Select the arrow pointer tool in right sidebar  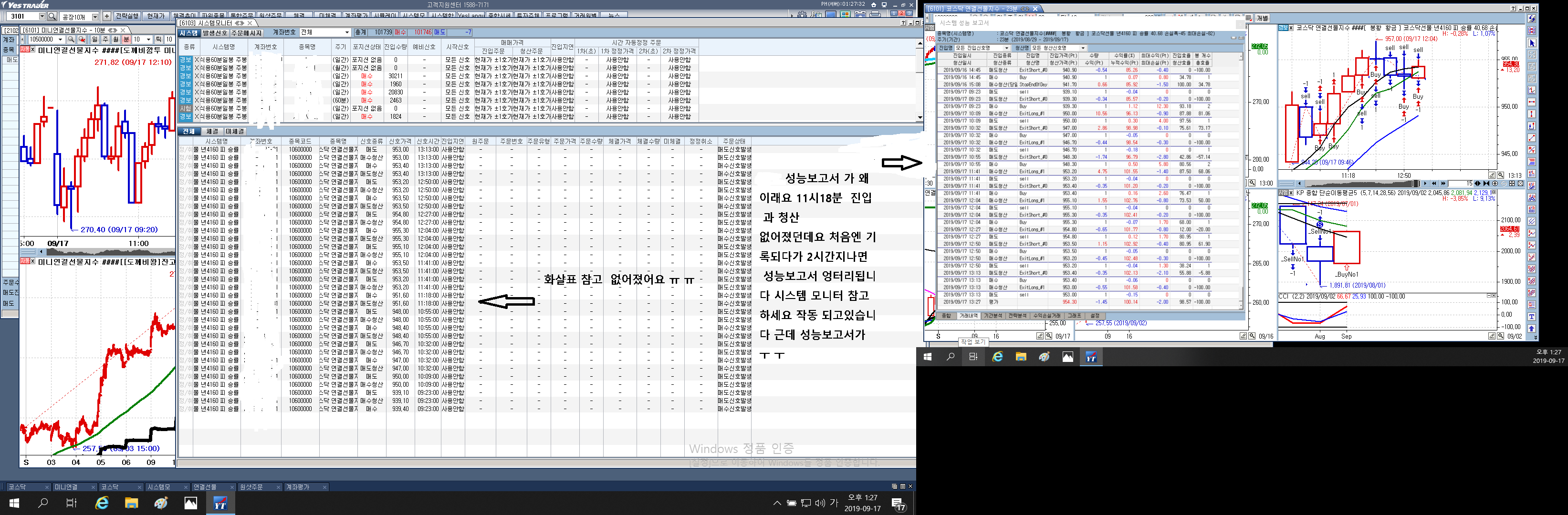[x=1531, y=43]
